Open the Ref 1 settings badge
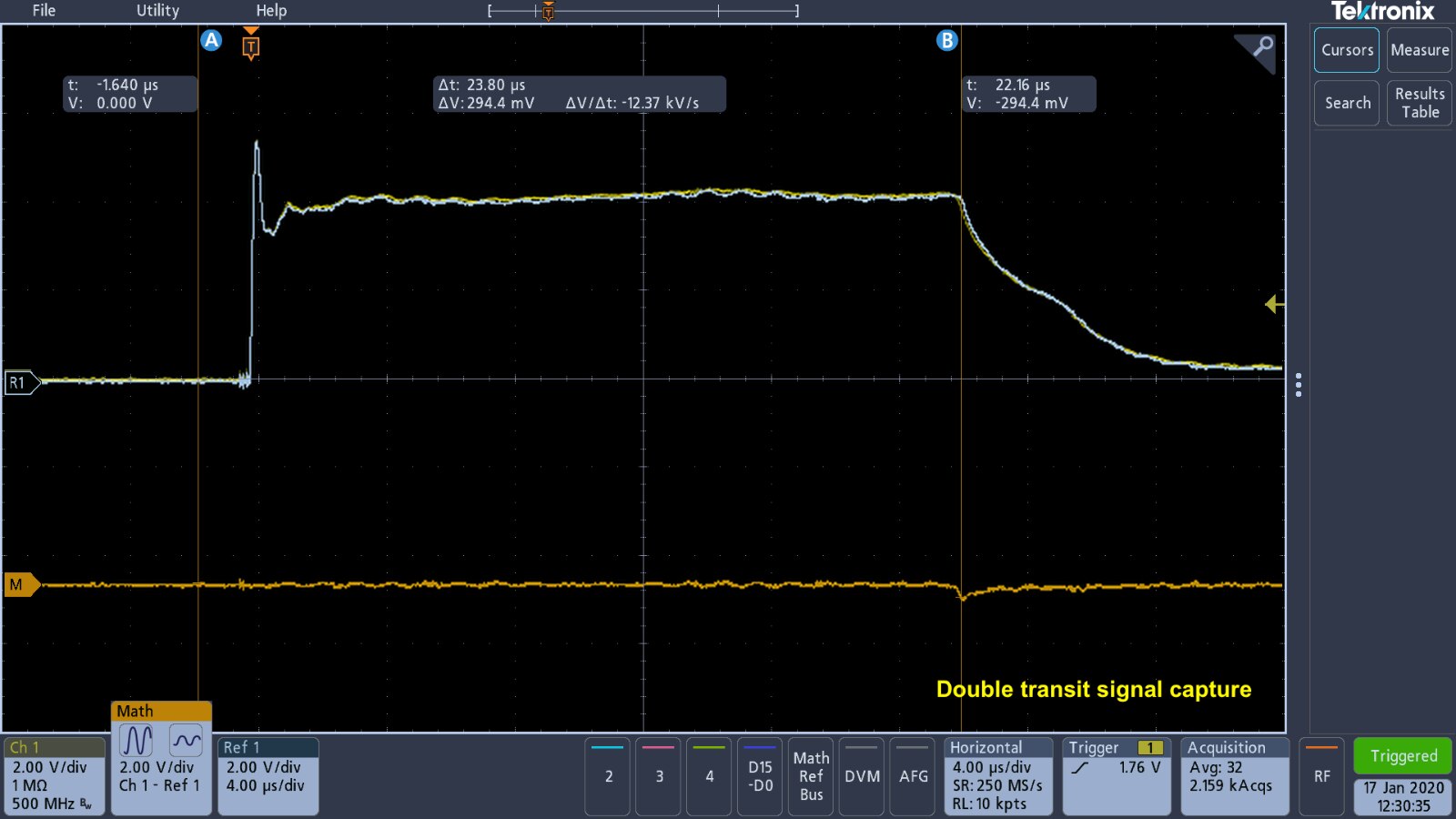Image resolution: width=1456 pixels, height=819 pixels. click(x=268, y=776)
